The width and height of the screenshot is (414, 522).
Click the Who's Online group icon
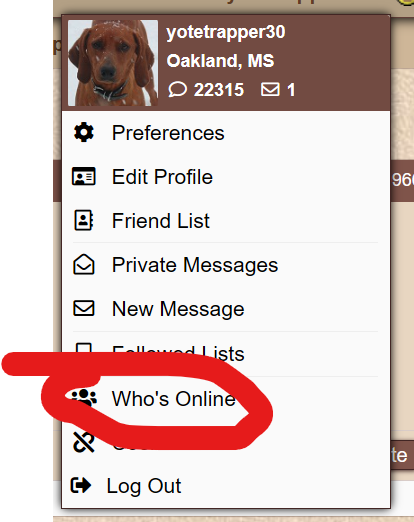pos(84,397)
